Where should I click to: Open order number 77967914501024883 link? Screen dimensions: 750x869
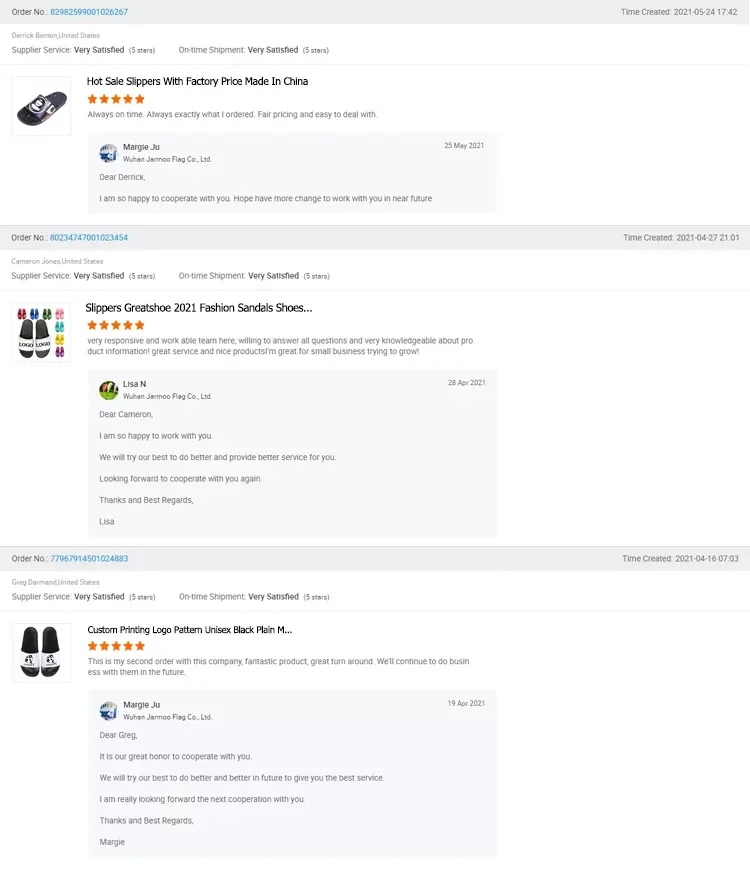coord(89,559)
